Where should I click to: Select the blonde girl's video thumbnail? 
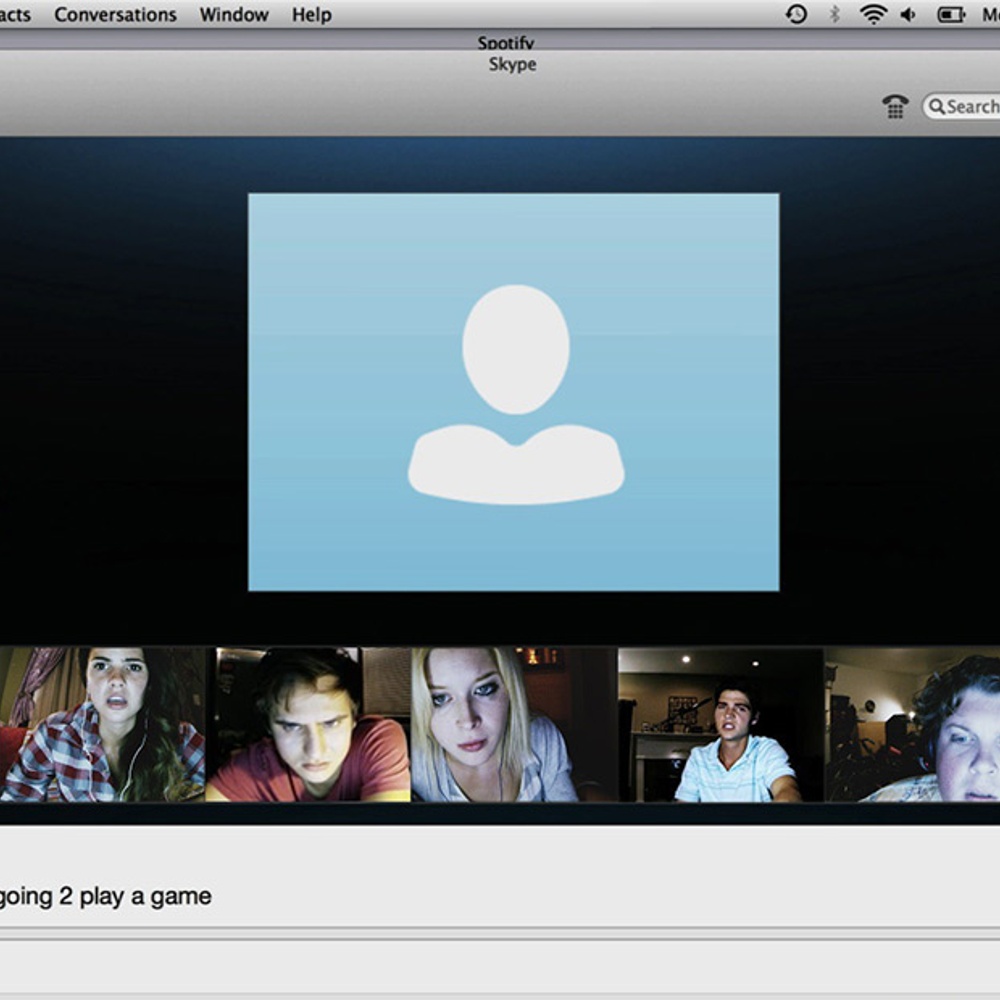(x=514, y=724)
